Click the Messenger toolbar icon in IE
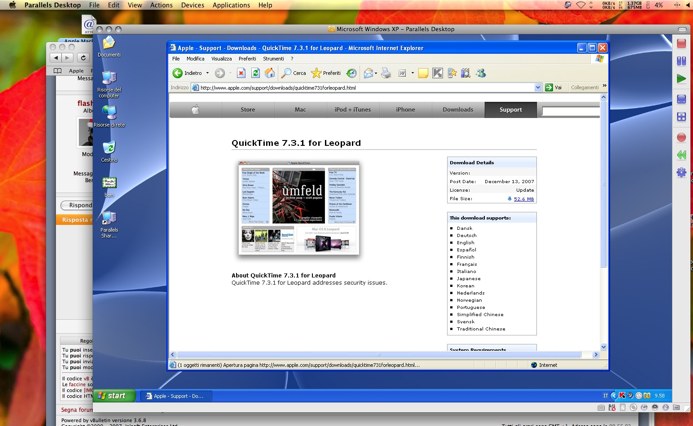Image resolution: width=693 pixels, height=426 pixels. 481,73
